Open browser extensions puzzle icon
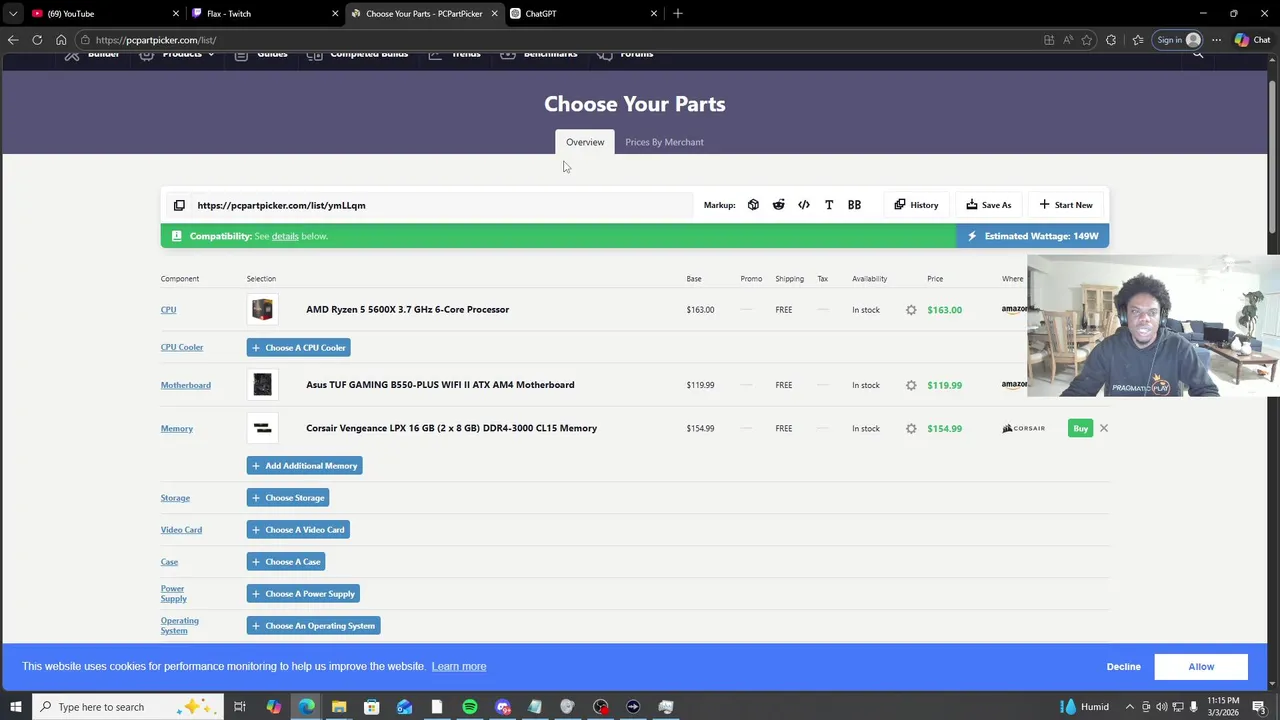Image resolution: width=1280 pixels, height=720 pixels. click(1111, 40)
